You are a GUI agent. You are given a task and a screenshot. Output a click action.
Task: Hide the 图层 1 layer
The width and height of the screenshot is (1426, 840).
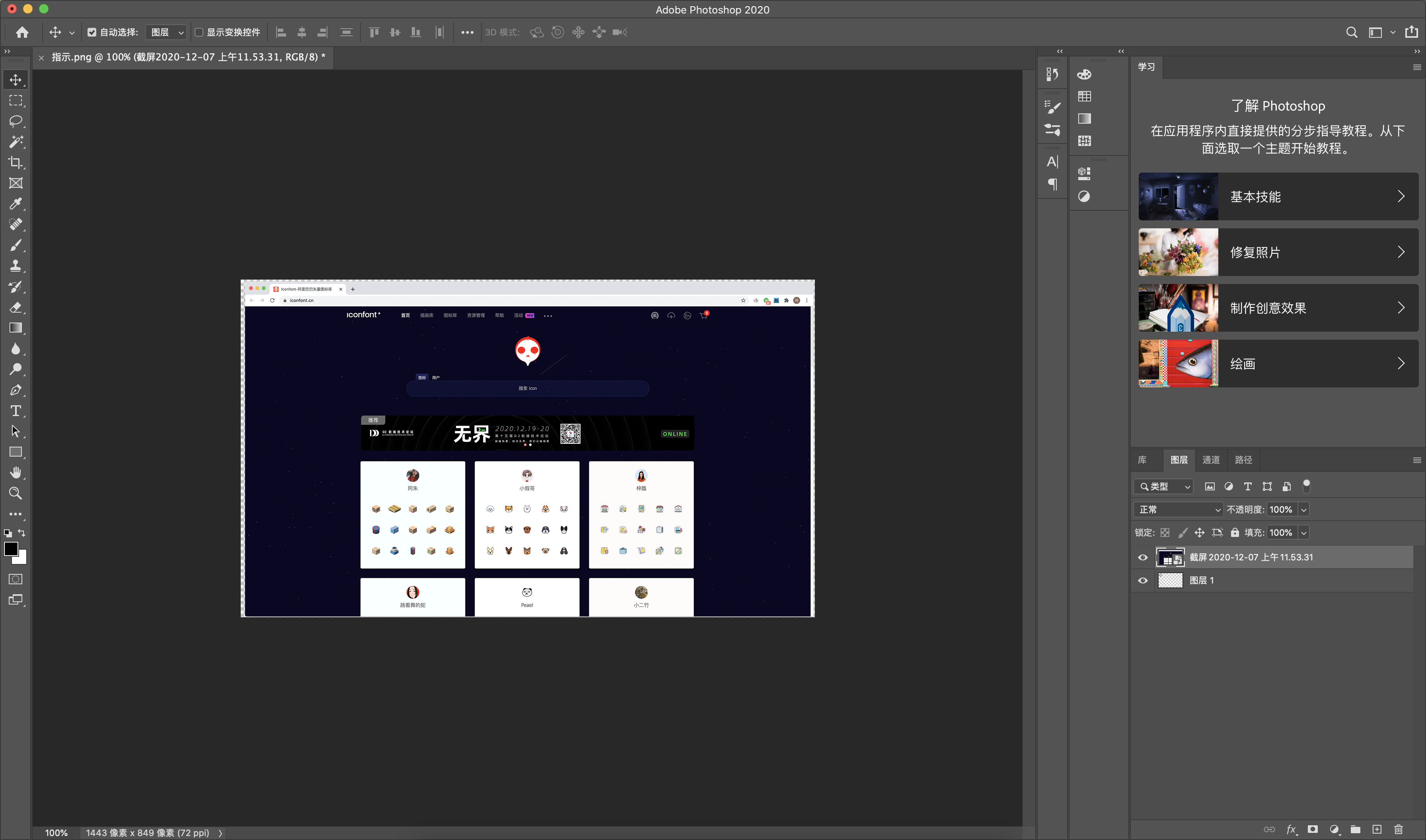click(1143, 581)
